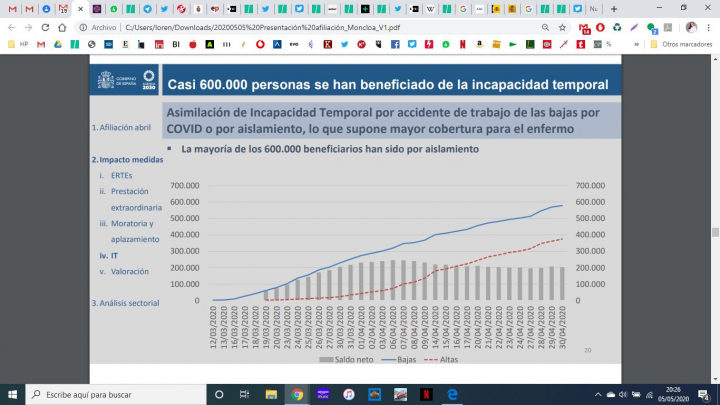Open Chrome's three-dot menu
The image size is (720, 405).
[x=710, y=28]
